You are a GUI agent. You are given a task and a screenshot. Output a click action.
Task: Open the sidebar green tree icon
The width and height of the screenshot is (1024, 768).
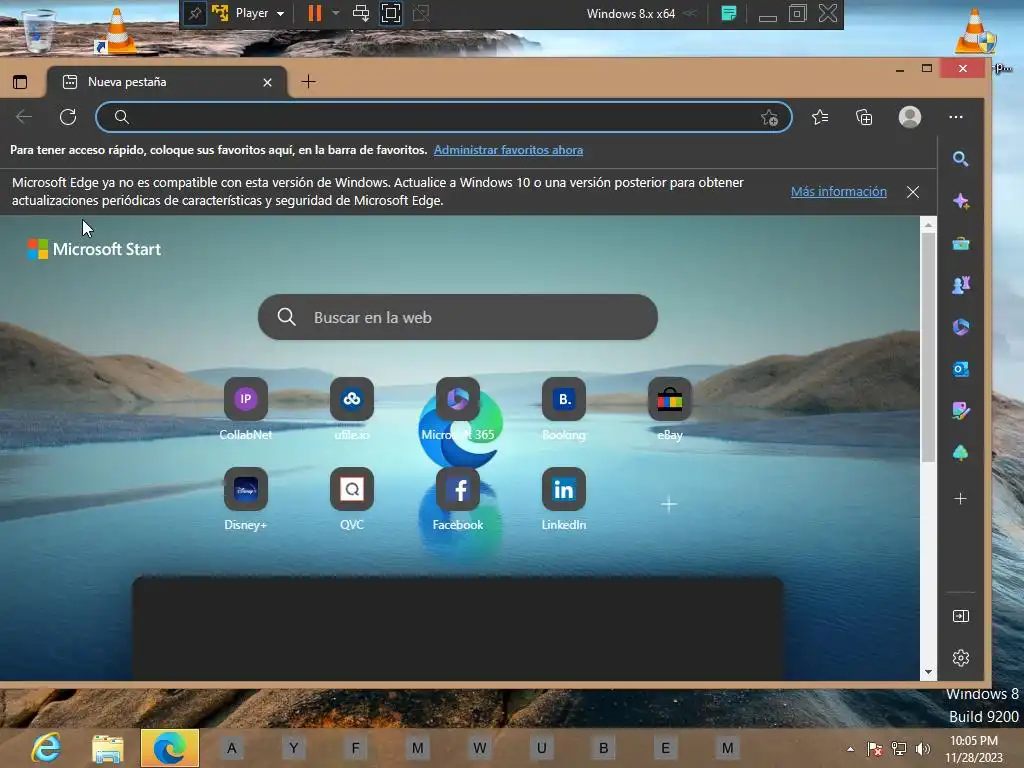pyautogui.click(x=960, y=453)
